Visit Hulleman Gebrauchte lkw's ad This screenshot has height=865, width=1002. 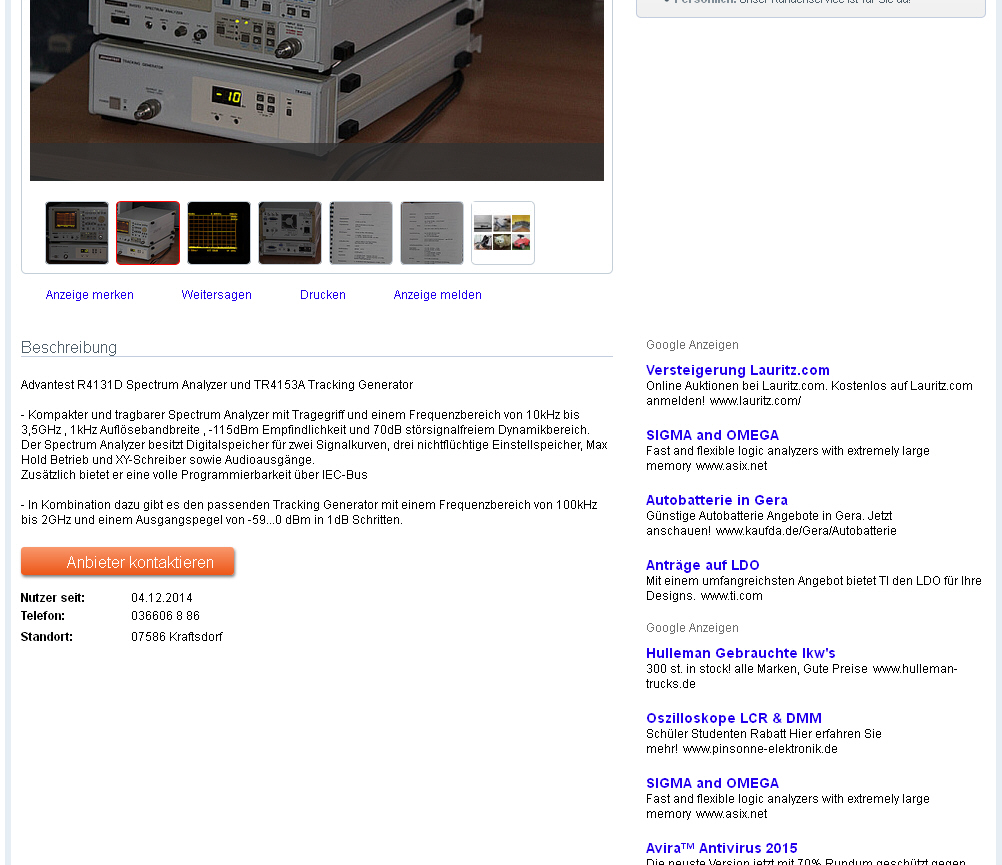[740, 654]
